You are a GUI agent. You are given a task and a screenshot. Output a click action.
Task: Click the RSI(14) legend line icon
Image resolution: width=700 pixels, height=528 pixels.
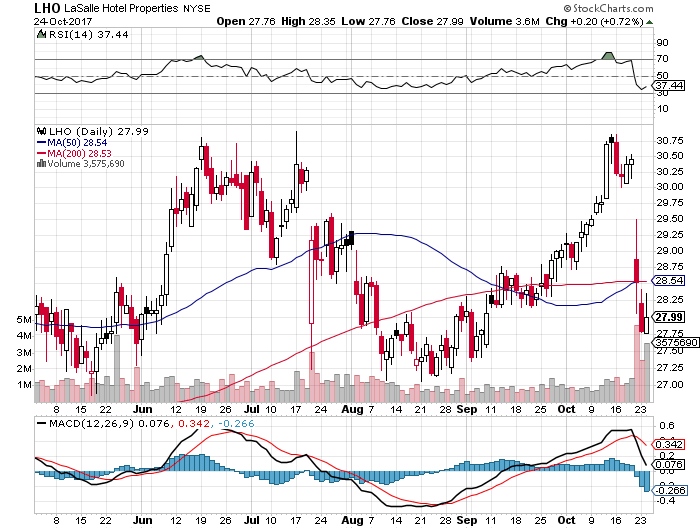pos(41,35)
